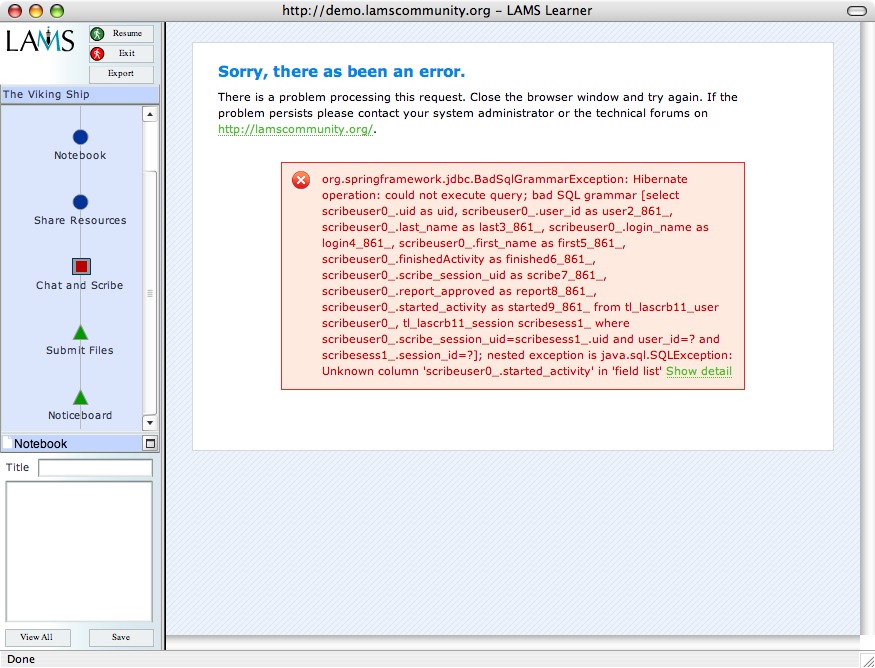875x668 pixels.
Task: Click the activity list scroll up arrow
Action: 150,114
